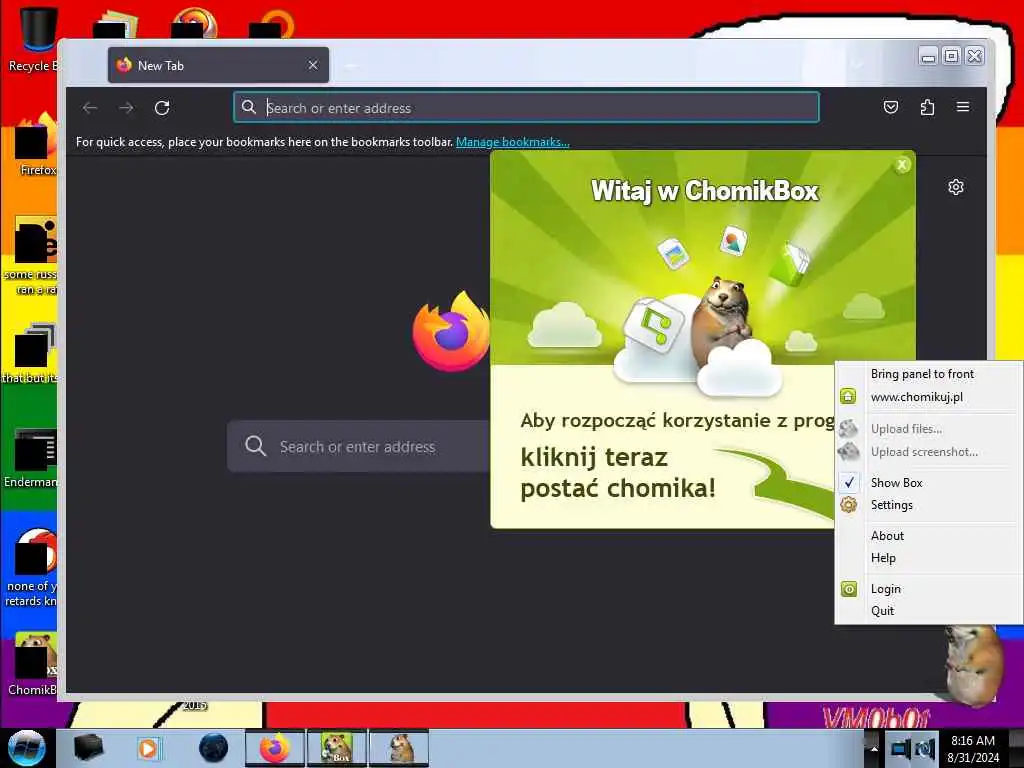The image size is (1024, 768).
Task: Open the media player taskbar icon
Action: tap(150, 748)
